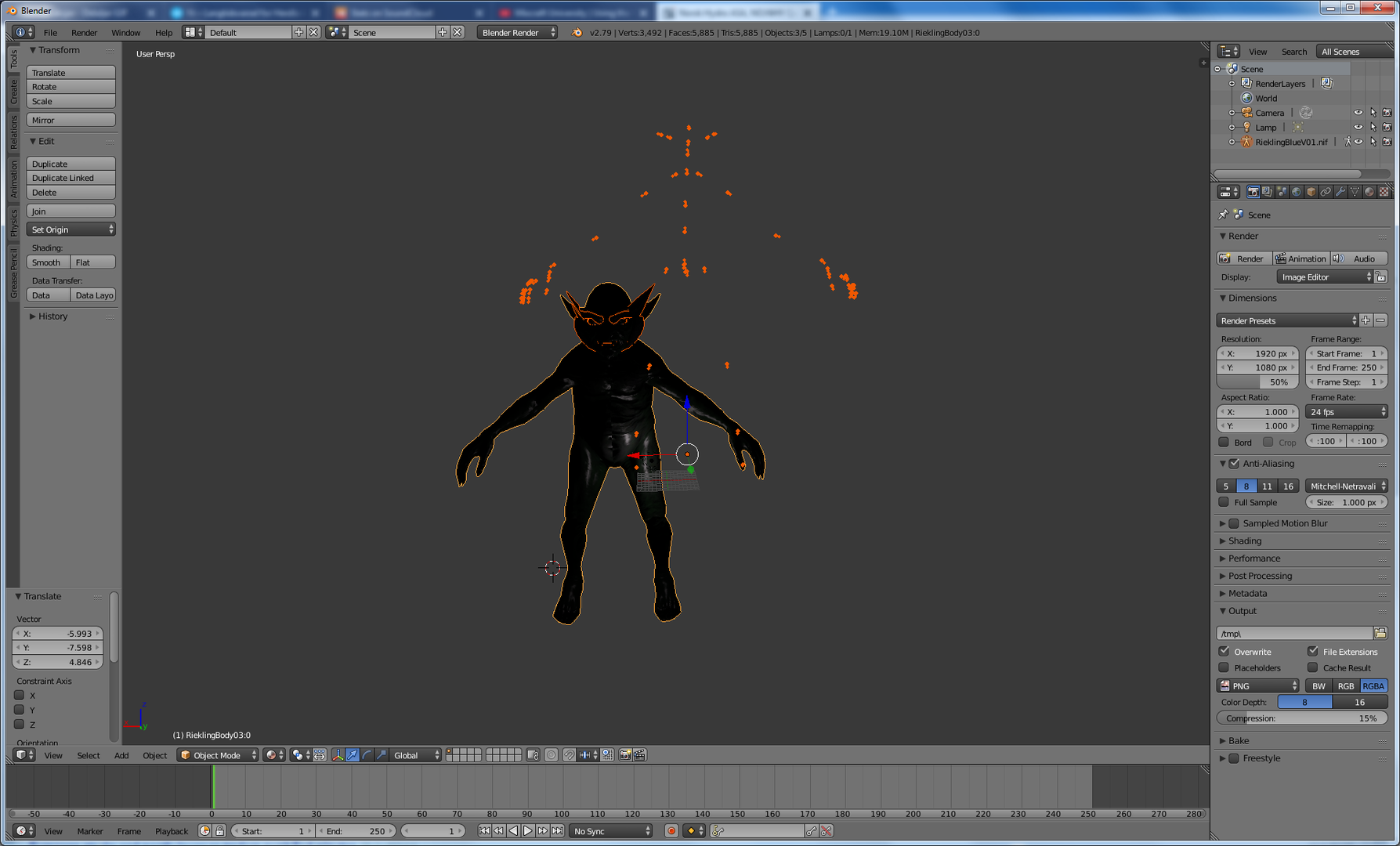The image size is (1400, 846).
Task: Click the Lamp bulb icon in outliner
Action: click(1246, 128)
